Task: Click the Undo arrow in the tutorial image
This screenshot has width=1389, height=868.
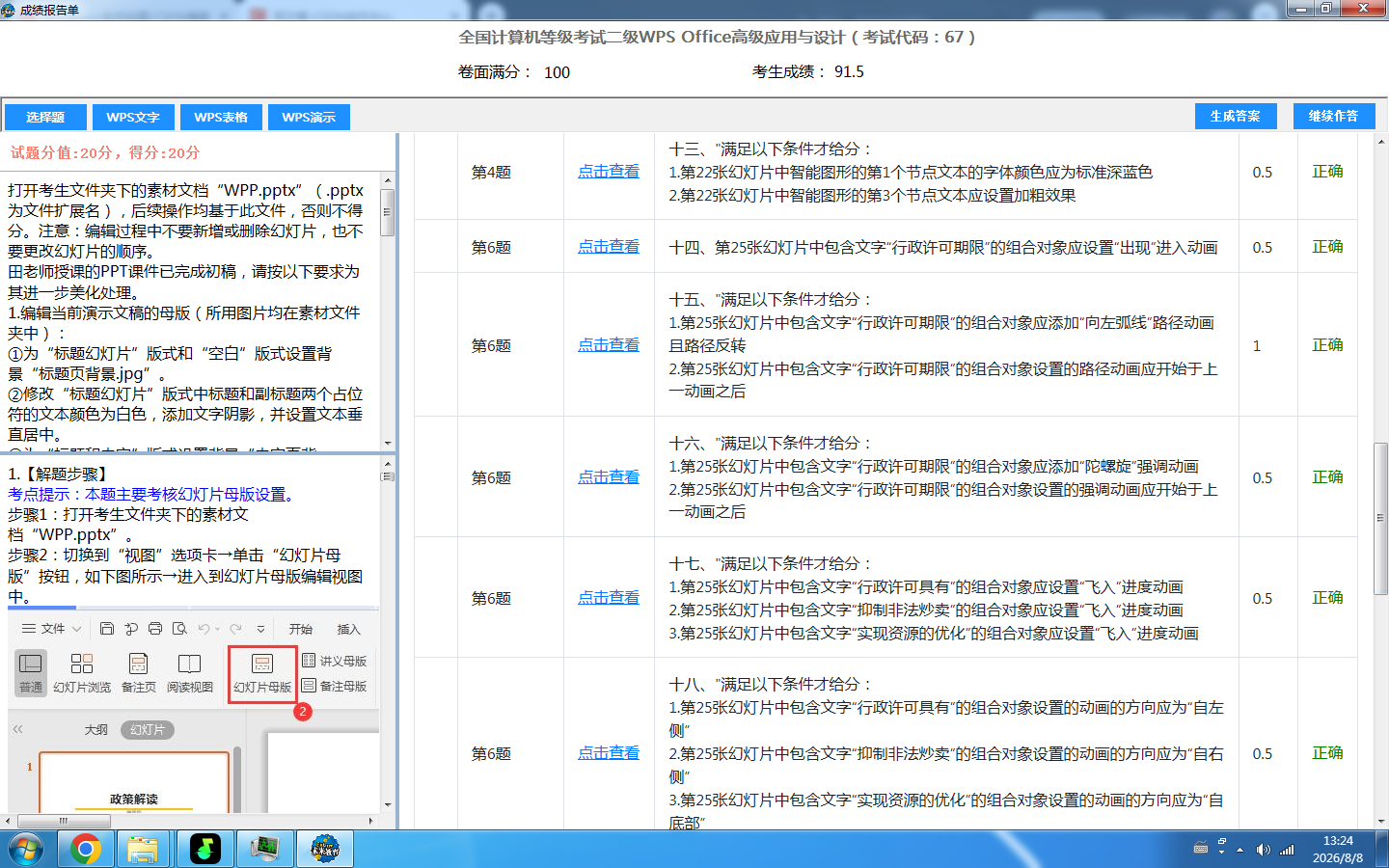Action: [x=204, y=629]
